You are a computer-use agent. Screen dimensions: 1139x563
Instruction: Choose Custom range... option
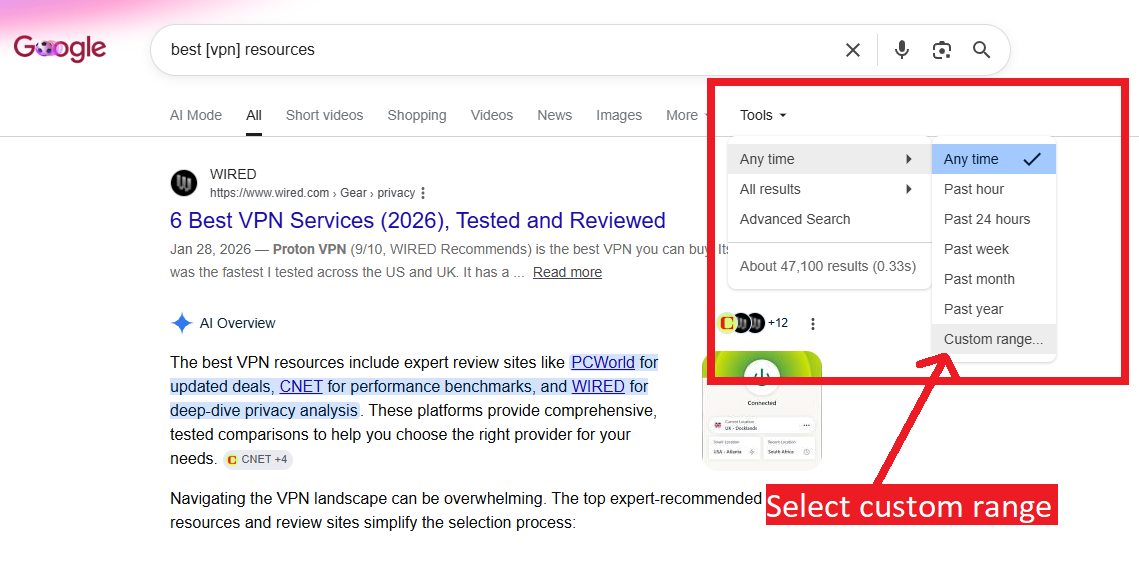tap(993, 339)
